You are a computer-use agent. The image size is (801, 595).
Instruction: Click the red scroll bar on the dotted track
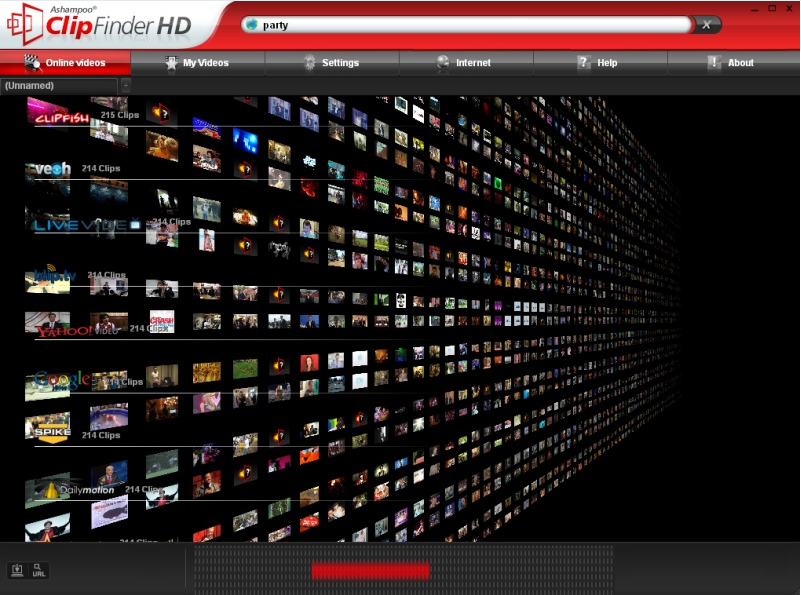pyautogui.click(x=370, y=570)
